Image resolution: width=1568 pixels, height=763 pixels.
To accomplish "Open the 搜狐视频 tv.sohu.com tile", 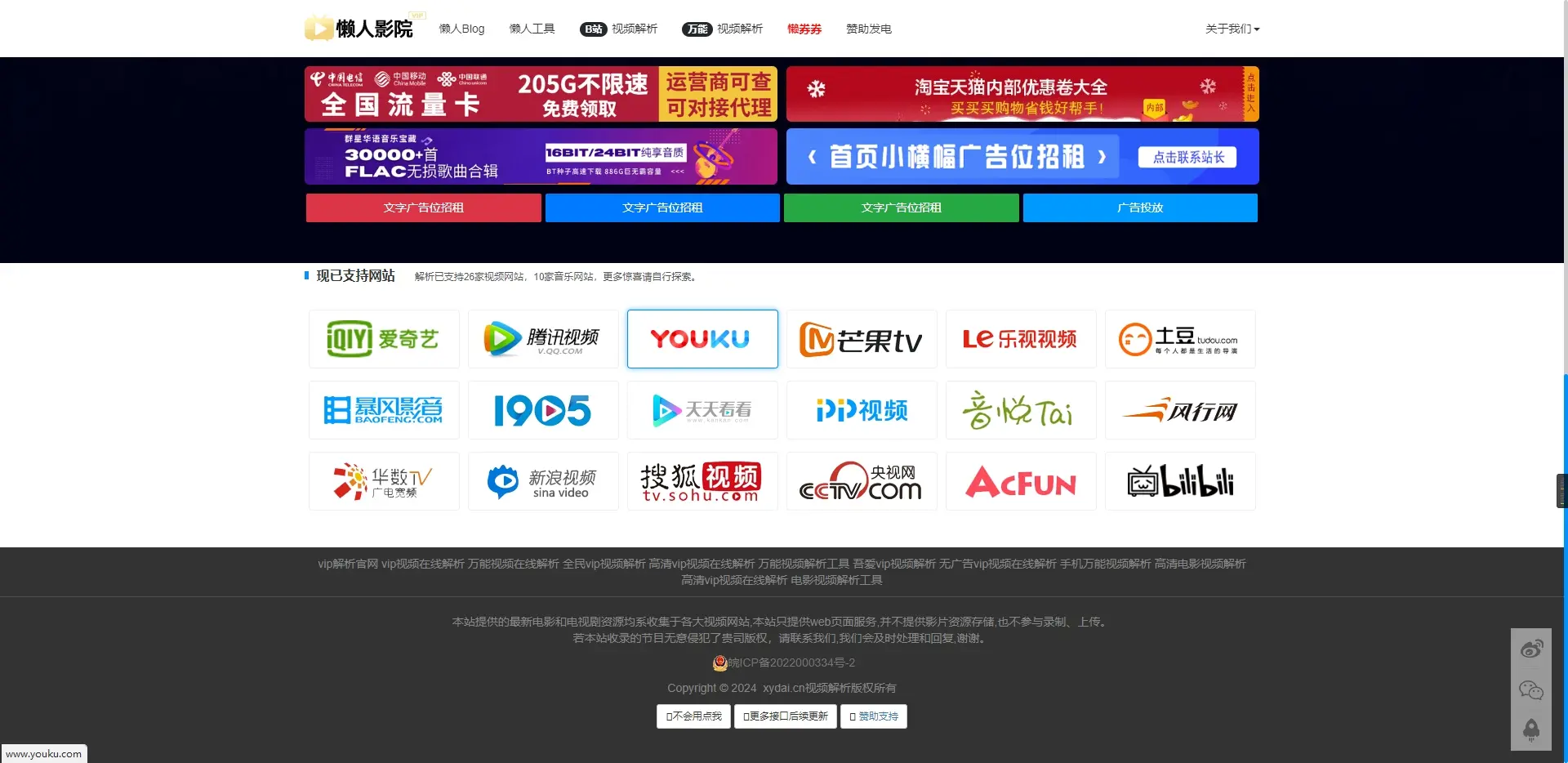I will [702, 481].
